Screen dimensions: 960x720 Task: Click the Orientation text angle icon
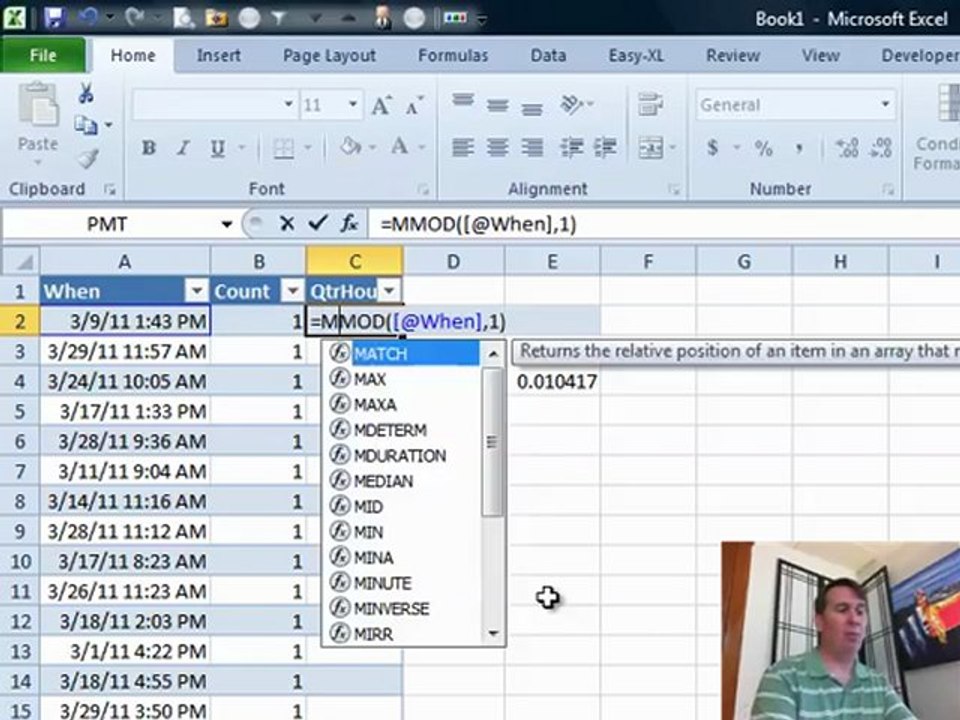pos(572,105)
